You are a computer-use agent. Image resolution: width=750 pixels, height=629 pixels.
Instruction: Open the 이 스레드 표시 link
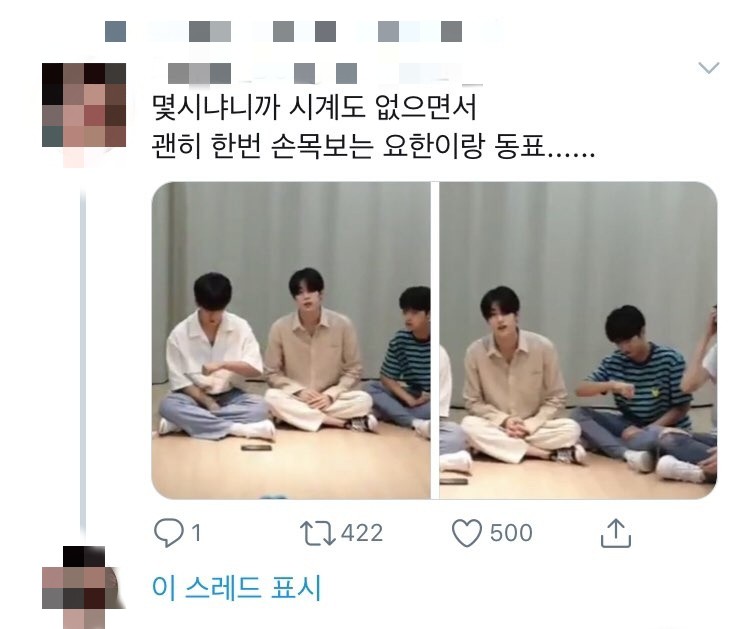(236, 587)
